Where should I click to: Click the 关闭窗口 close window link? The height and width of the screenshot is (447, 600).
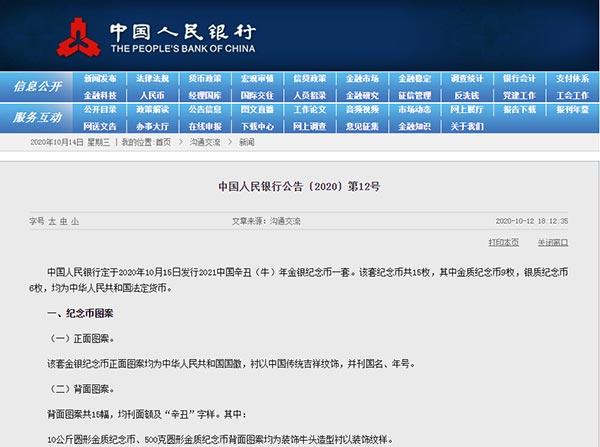click(x=553, y=242)
